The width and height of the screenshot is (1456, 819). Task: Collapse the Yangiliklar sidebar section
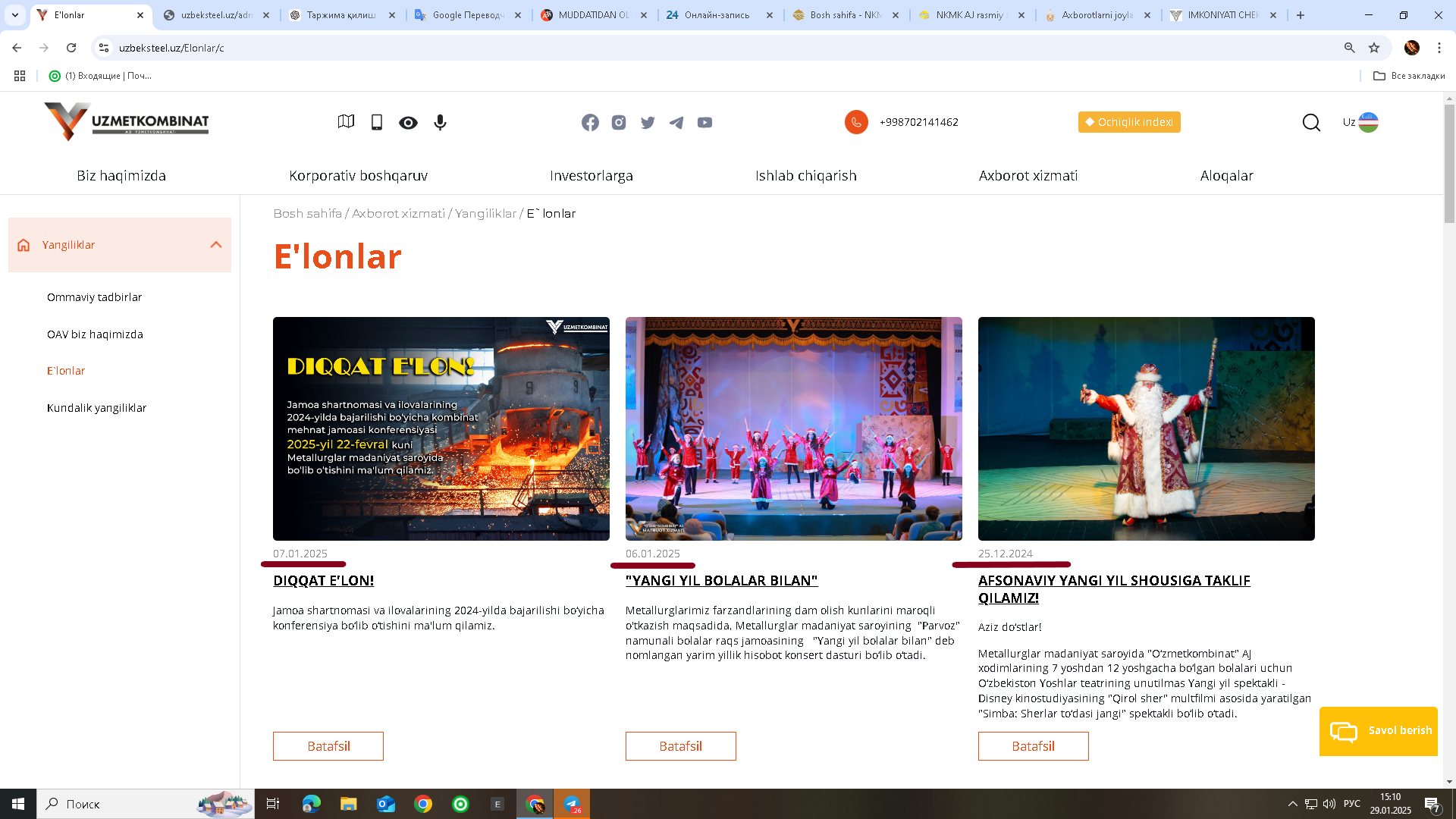pyautogui.click(x=216, y=244)
